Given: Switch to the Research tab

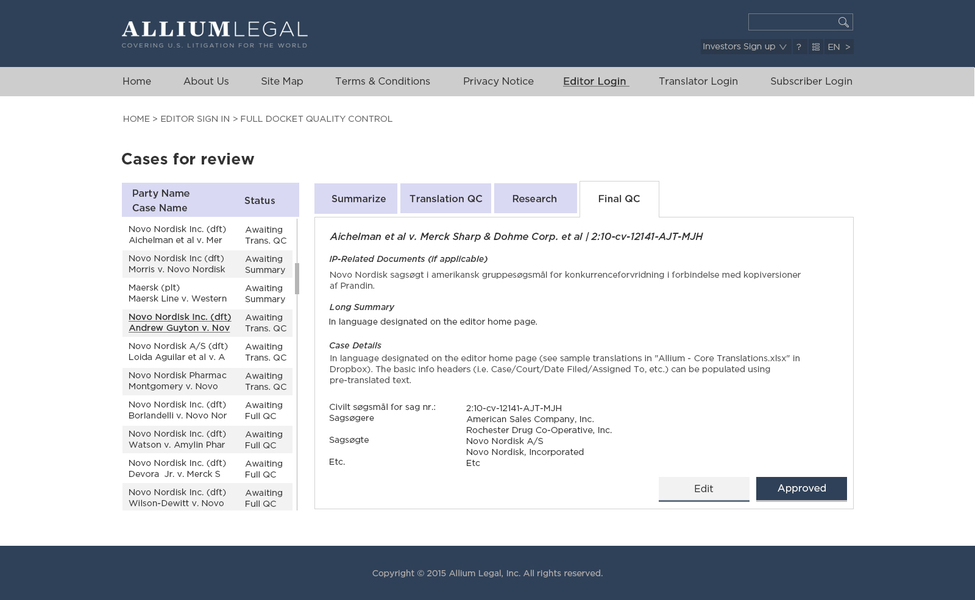Looking at the screenshot, I should coord(535,198).
